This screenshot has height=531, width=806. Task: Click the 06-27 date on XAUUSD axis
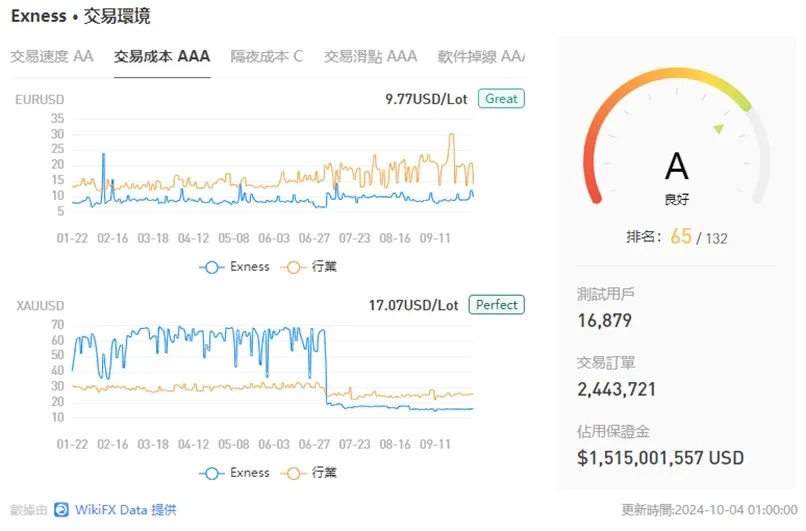(314, 445)
